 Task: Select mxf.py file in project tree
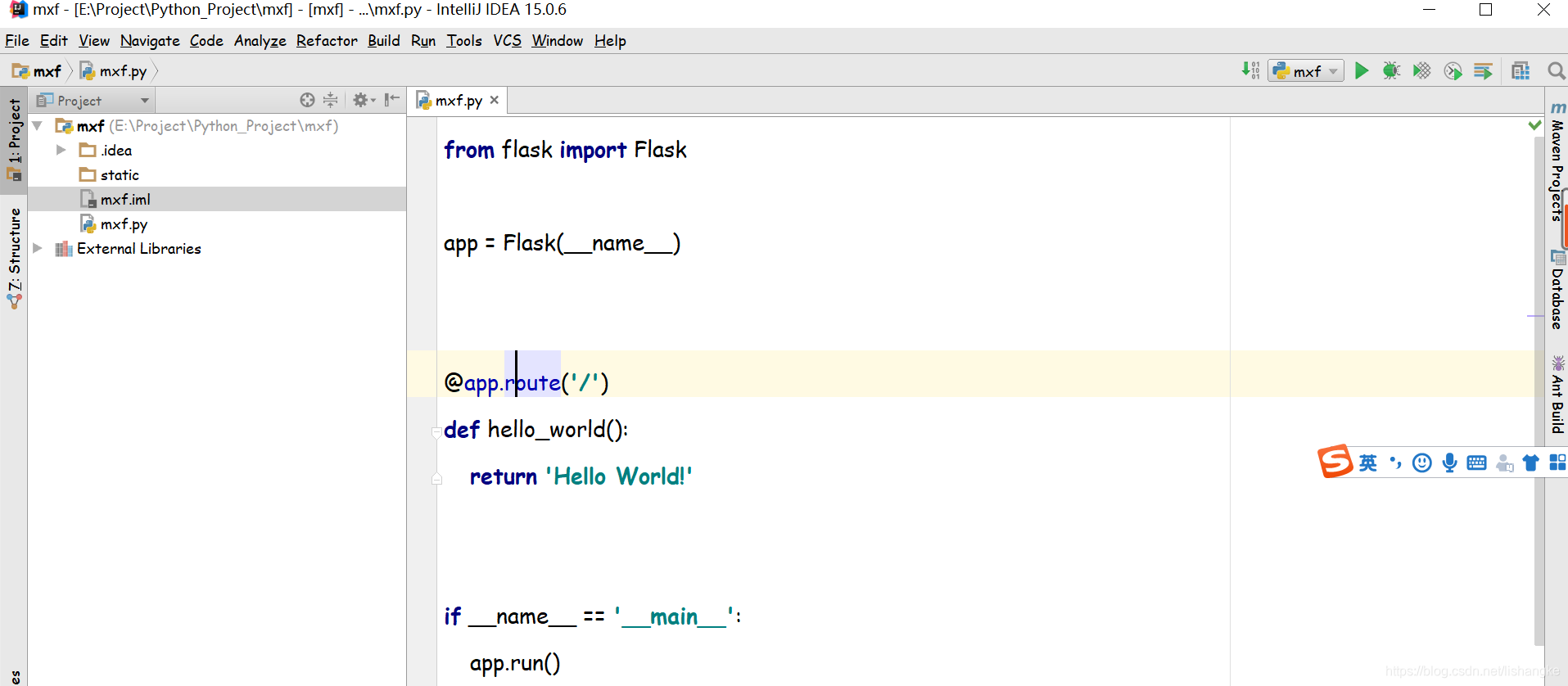[x=124, y=224]
